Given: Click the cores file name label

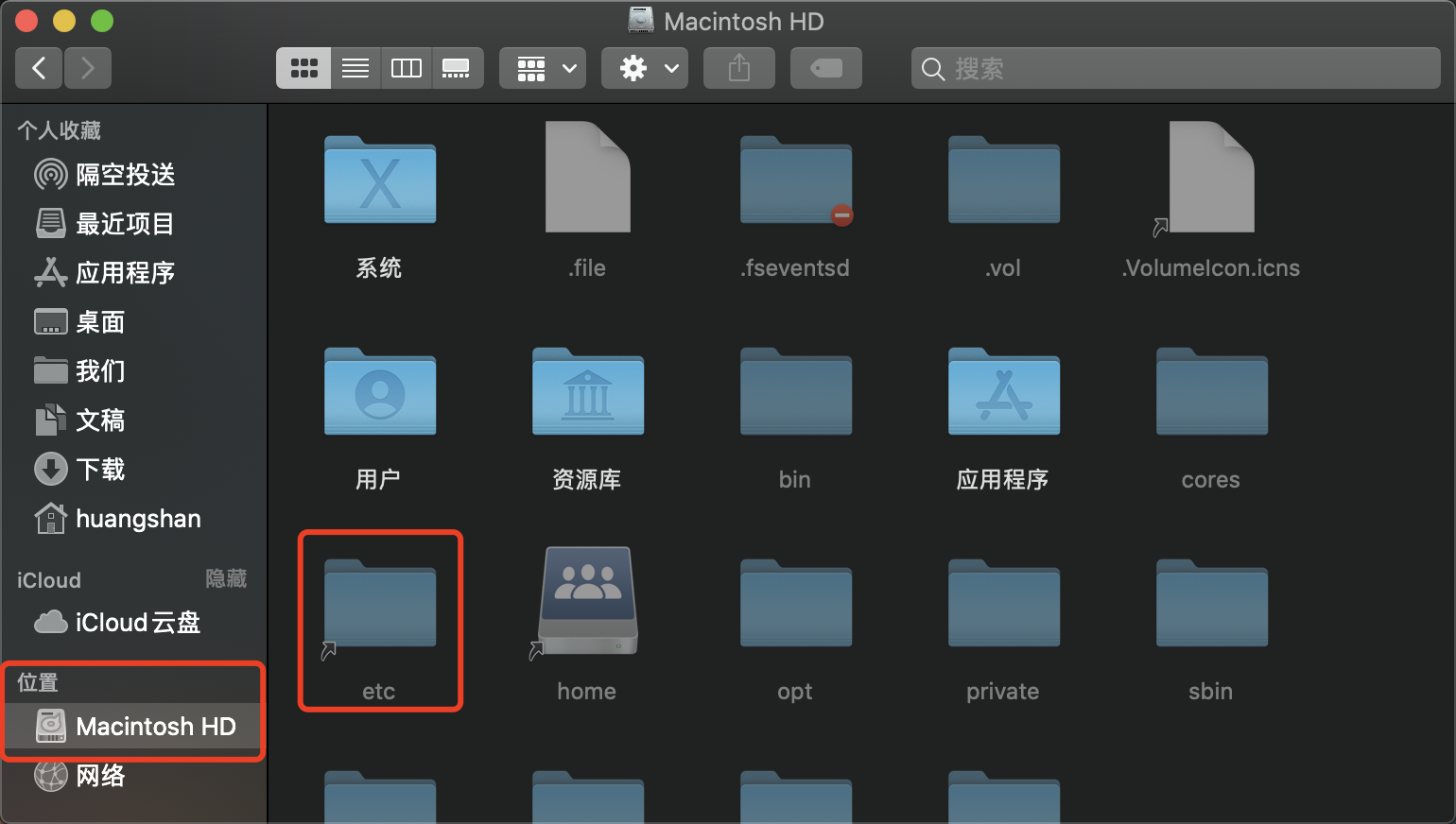Looking at the screenshot, I should (x=1211, y=480).
